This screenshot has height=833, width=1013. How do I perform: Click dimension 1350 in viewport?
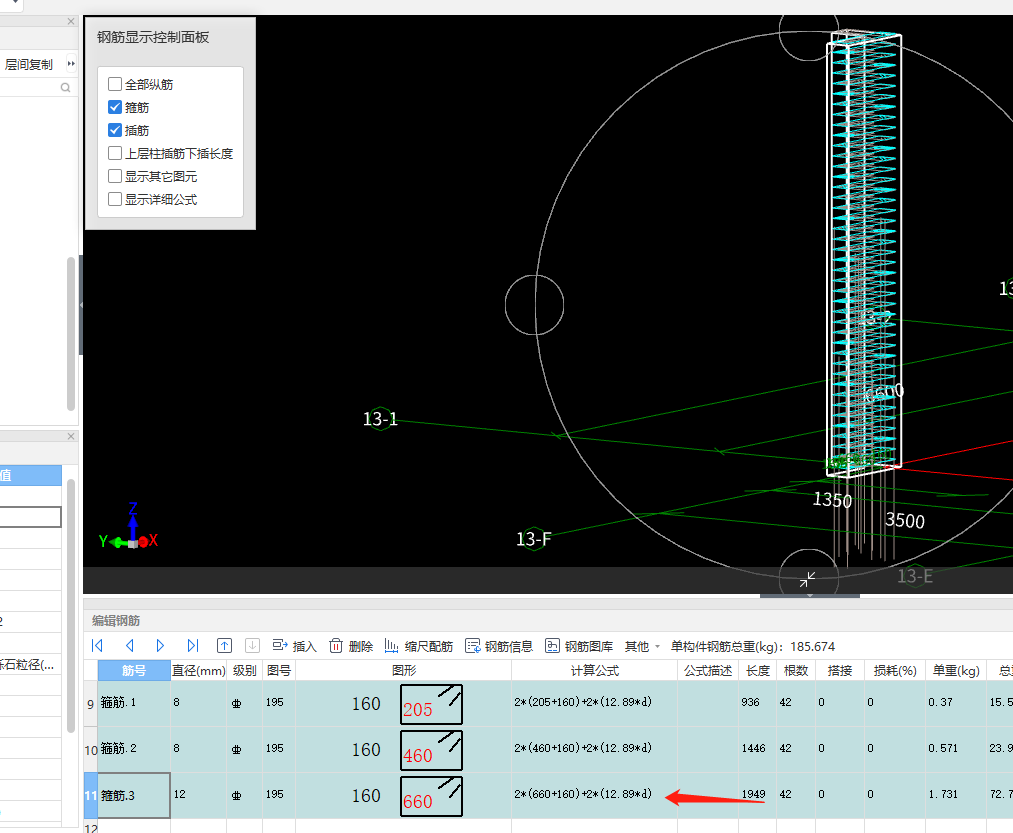click(832, 500)
